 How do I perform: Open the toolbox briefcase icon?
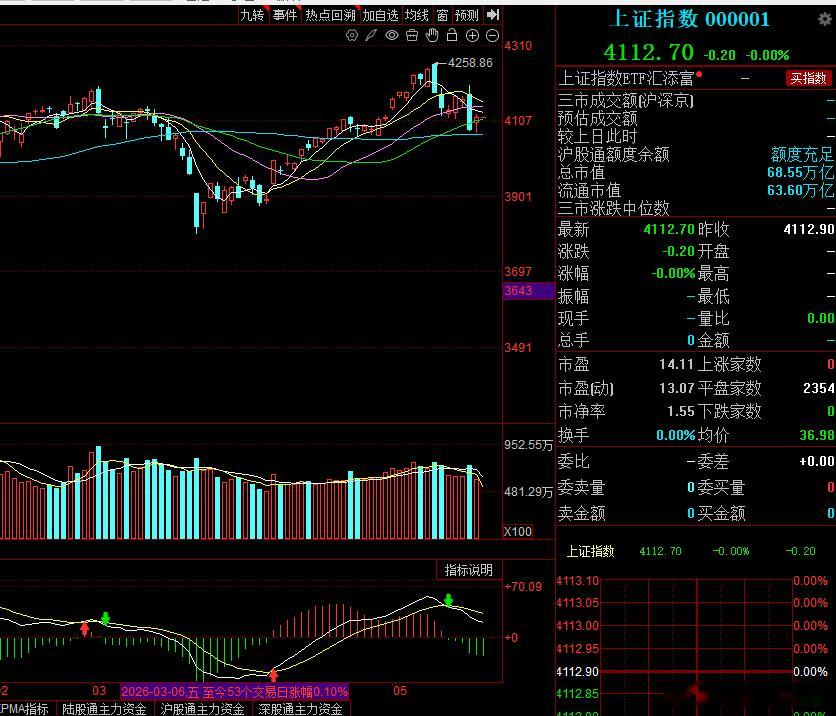[x=412, y=36]
